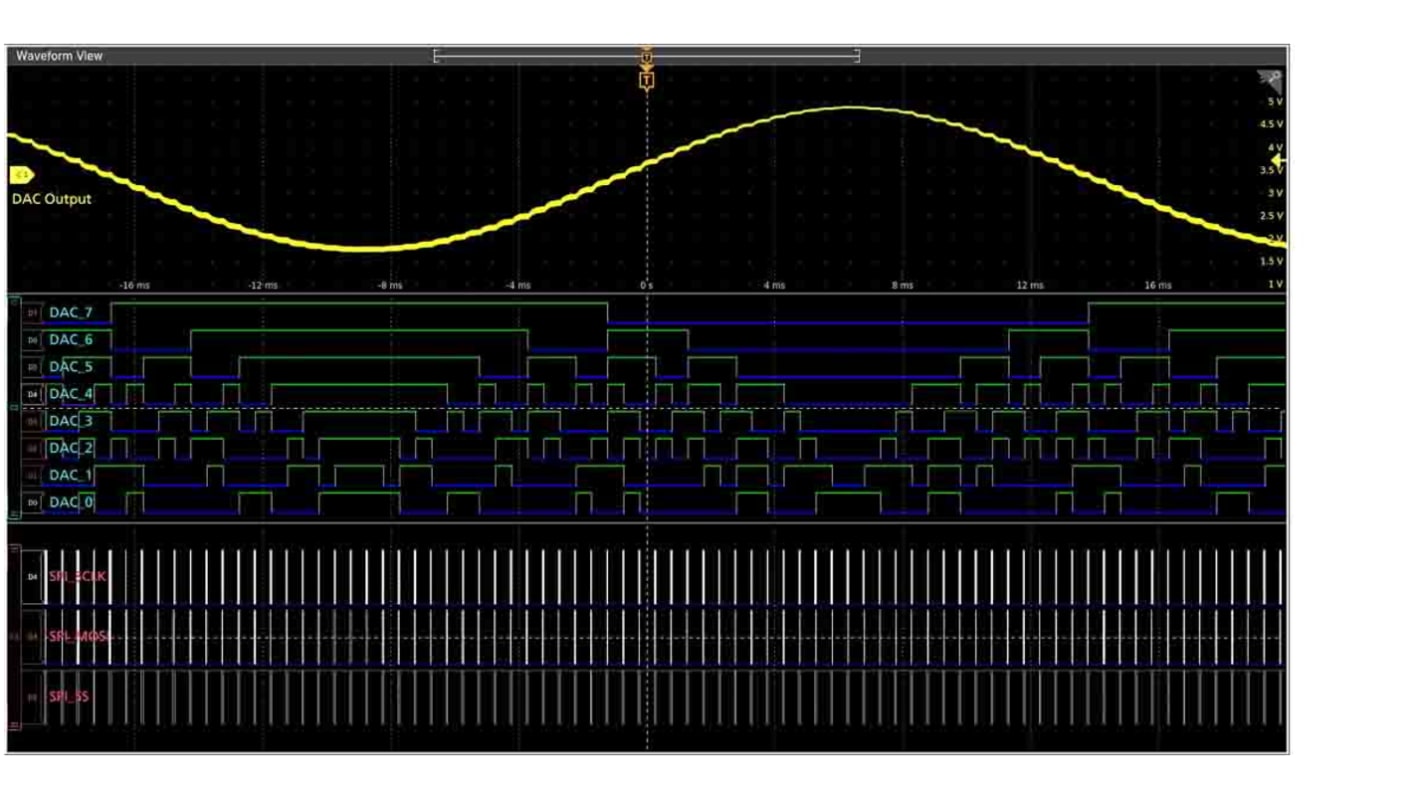The height and width of the screenshot is (798, 1420).
Task: Click the D1 bit icon beside DAC_7
Action: (31, 311)
